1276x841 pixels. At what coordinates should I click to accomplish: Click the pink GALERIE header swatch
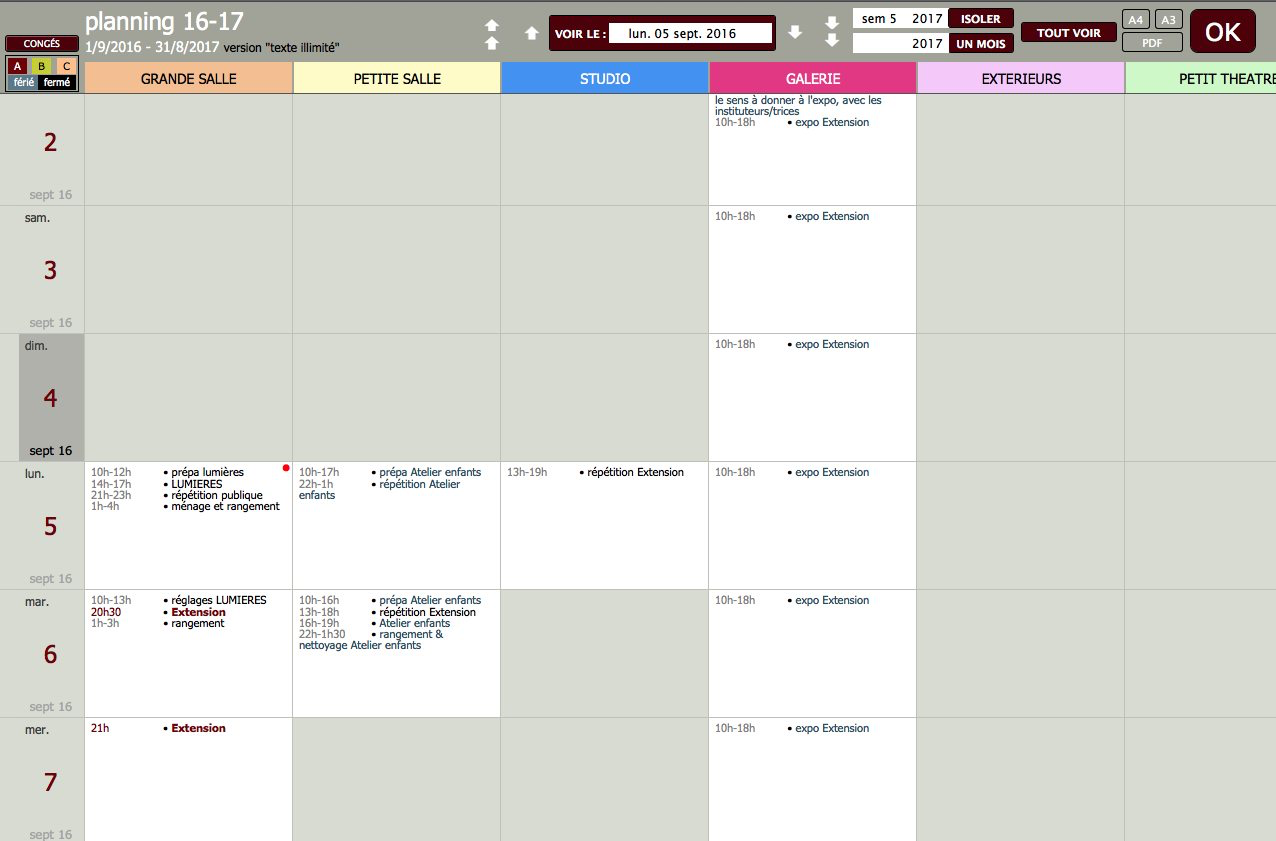[x=812, y=78]
